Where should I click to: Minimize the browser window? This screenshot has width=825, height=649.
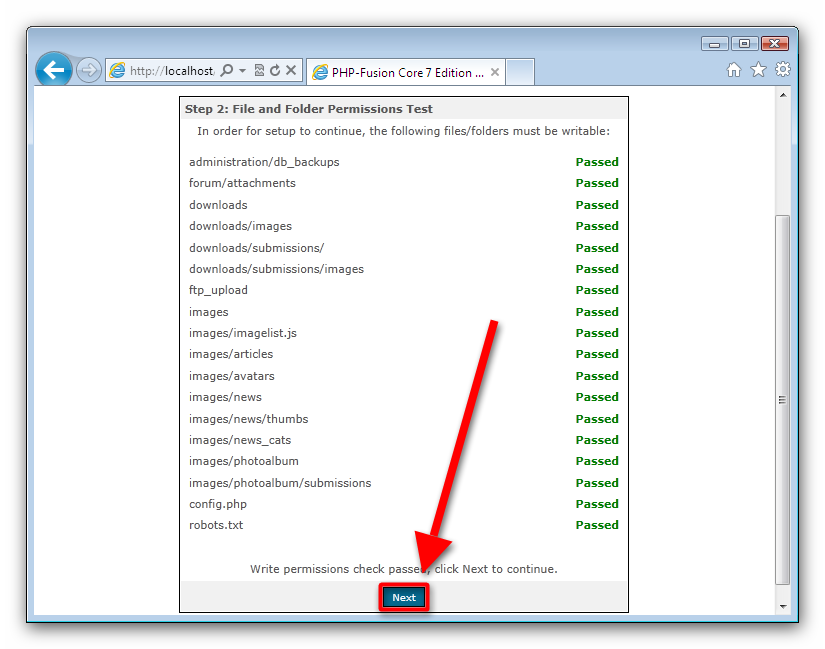point(714,44)
